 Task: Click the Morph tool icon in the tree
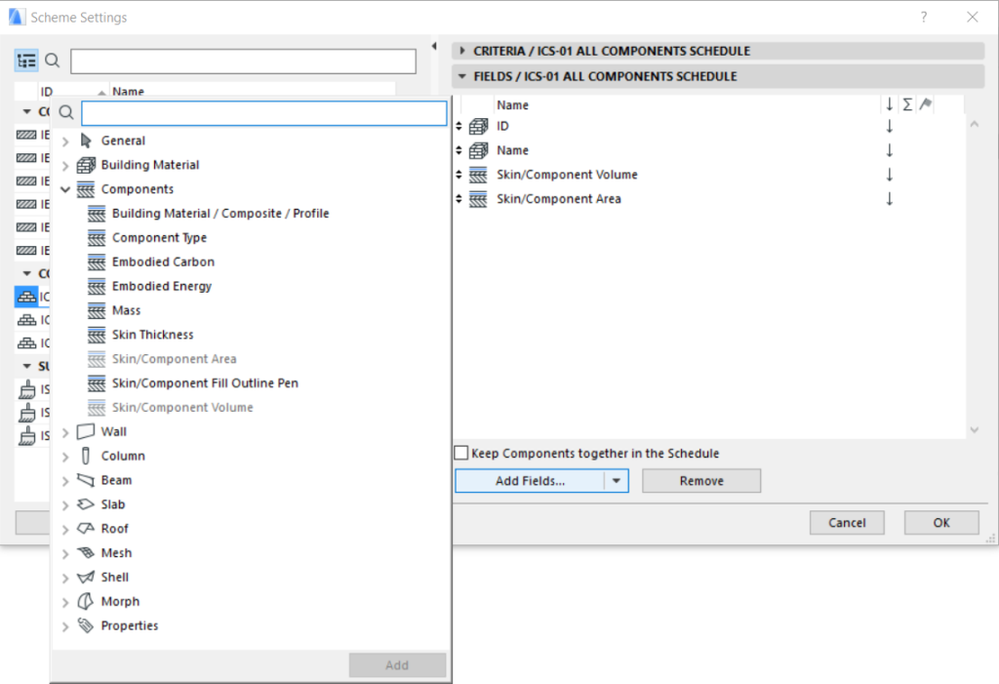(86, 601)
